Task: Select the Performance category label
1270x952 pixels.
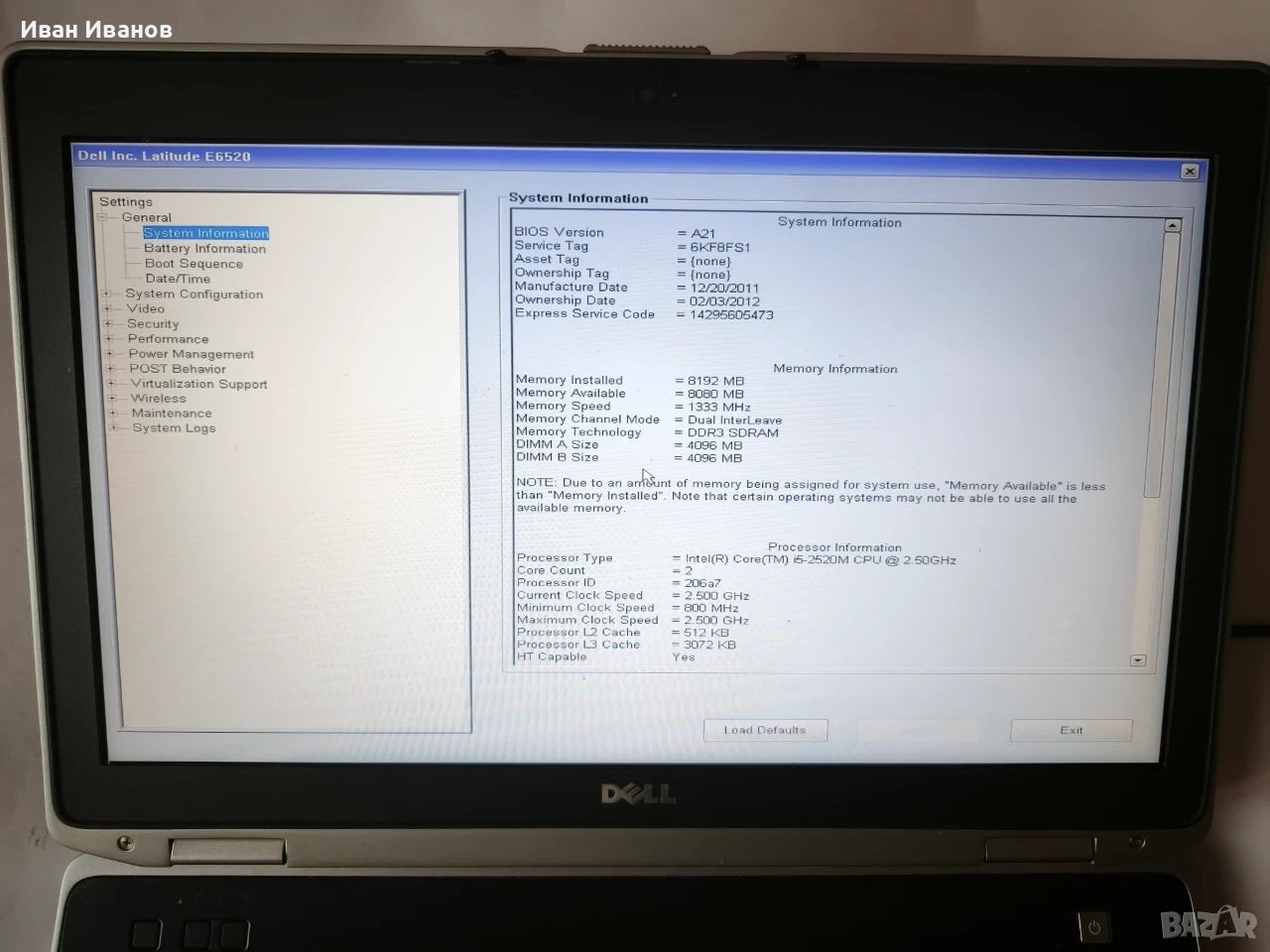Action: [x=169, y=339]
